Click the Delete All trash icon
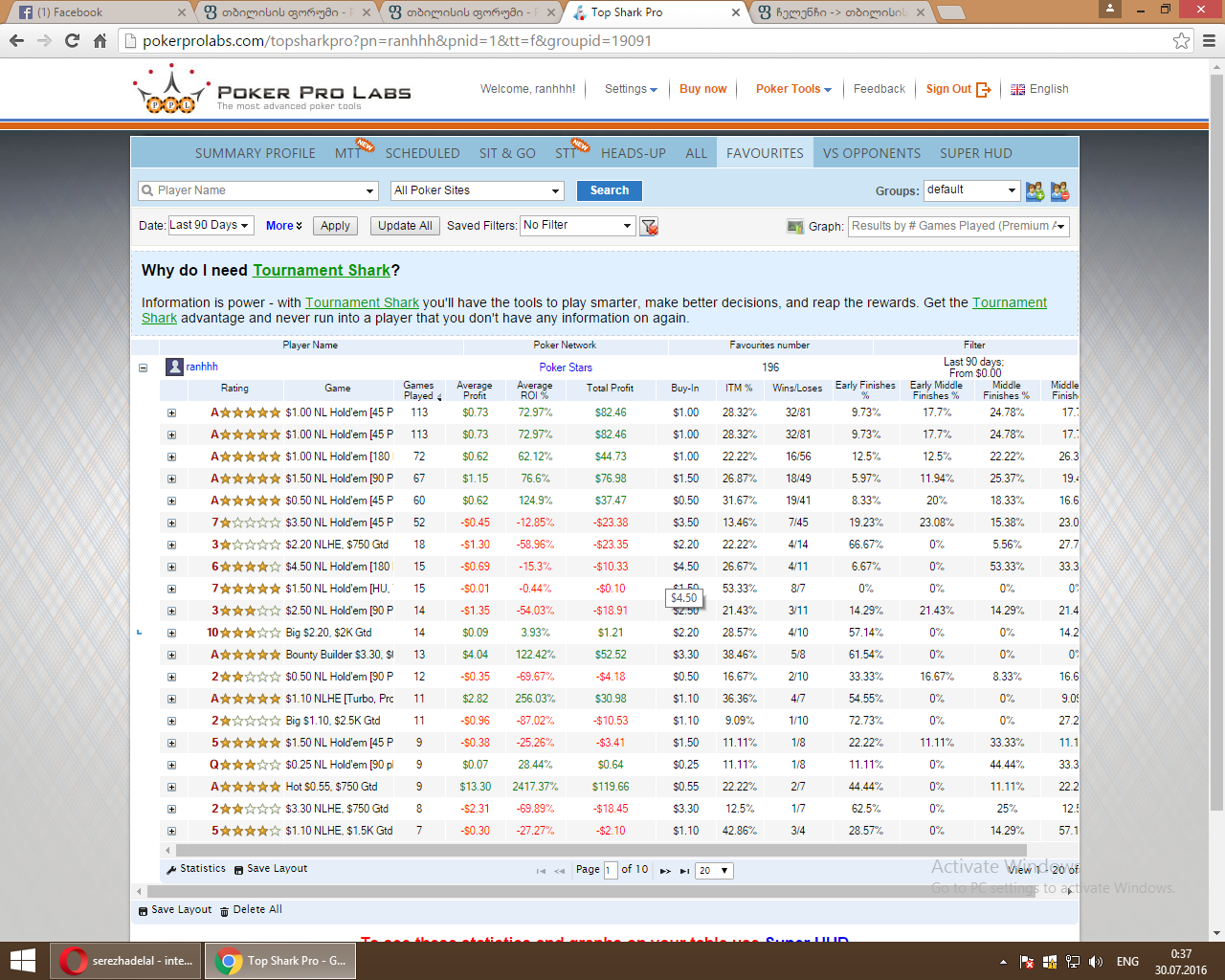 (x=224, y=911)
